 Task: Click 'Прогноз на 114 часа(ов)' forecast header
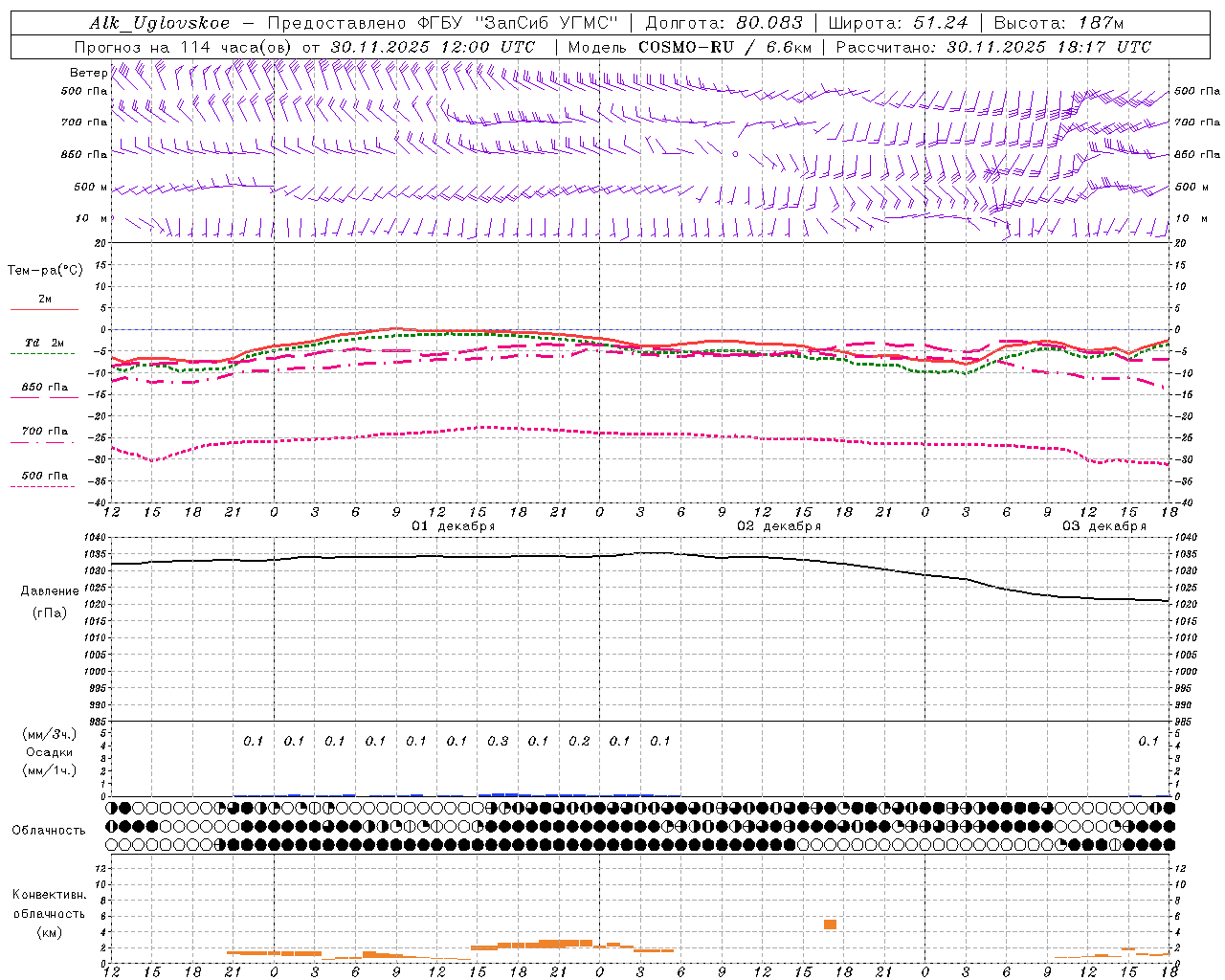tap(184, 47)
